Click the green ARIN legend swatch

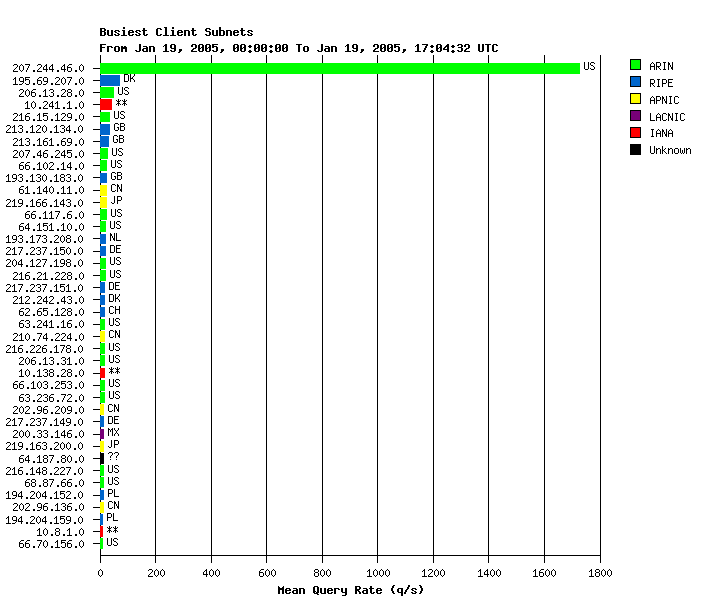(x=635, y=66)
